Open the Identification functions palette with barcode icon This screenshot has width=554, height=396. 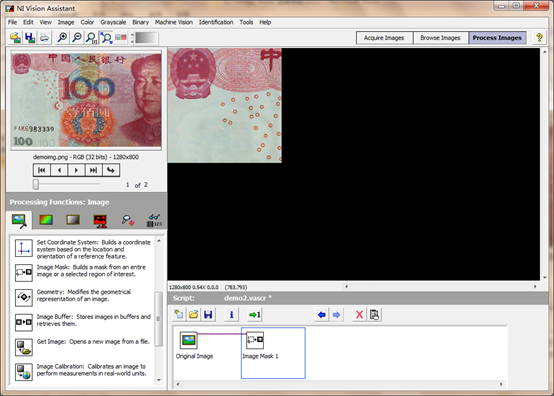pos(154,220)
